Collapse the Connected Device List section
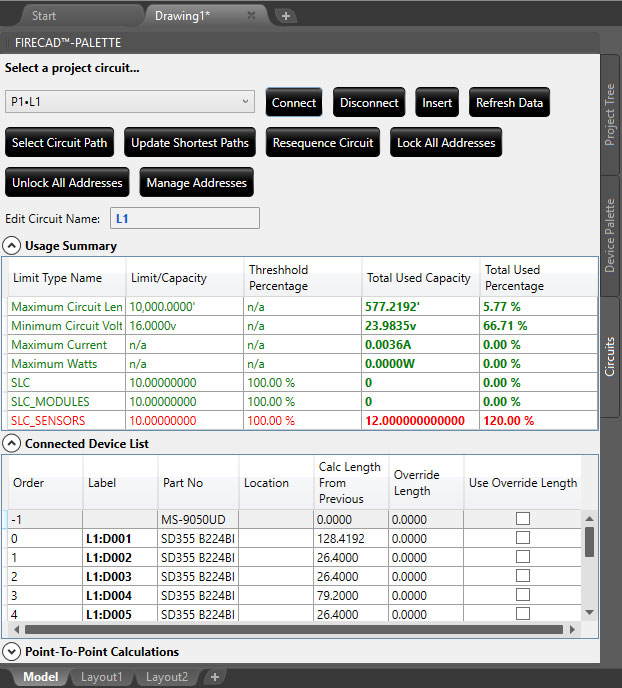The height and width of the screenshot is (688, 622). click(x=12, y=443)
